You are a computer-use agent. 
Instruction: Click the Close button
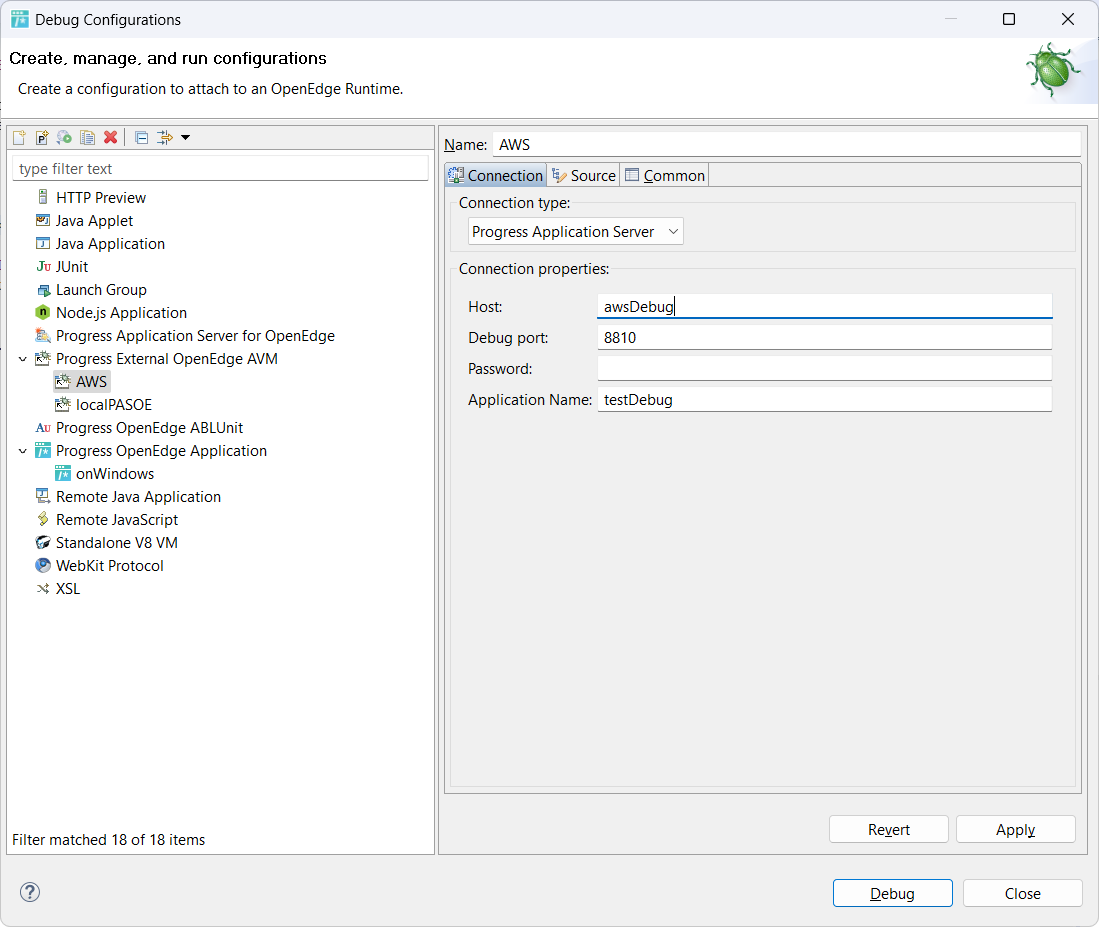coord(1023,893)
